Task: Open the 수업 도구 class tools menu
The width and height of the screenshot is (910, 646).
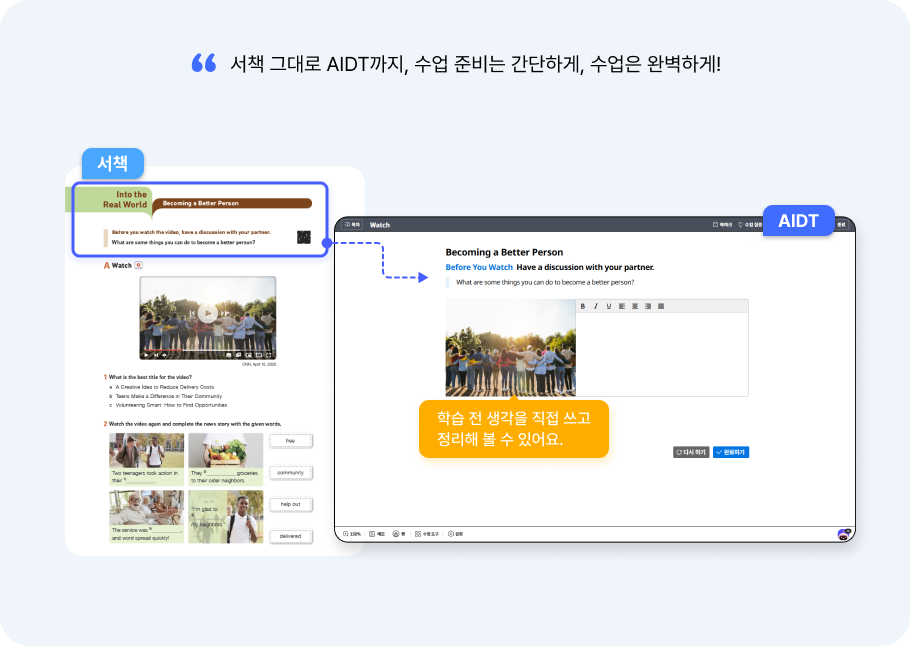Action: (427, 534)
